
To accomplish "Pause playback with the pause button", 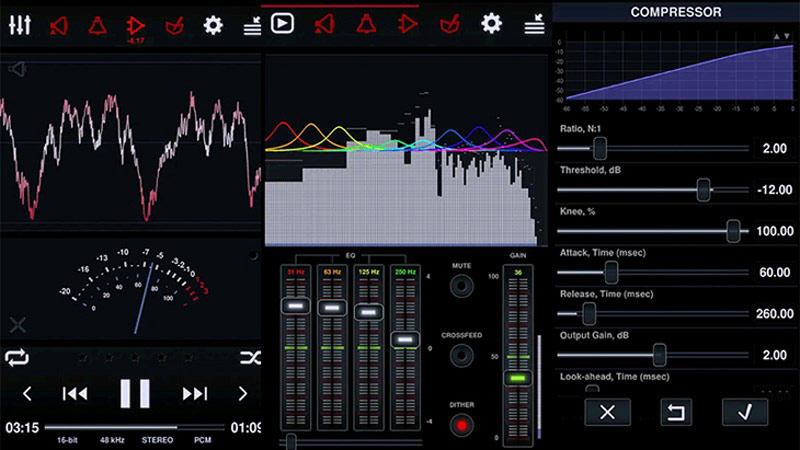I will [x=135, y=393].
